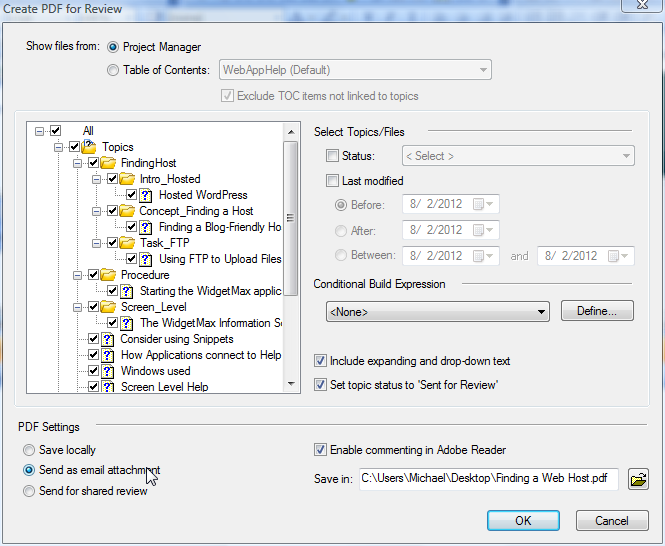
Task: Choose Send for shared review option
Action: click(x=29, y=491)
